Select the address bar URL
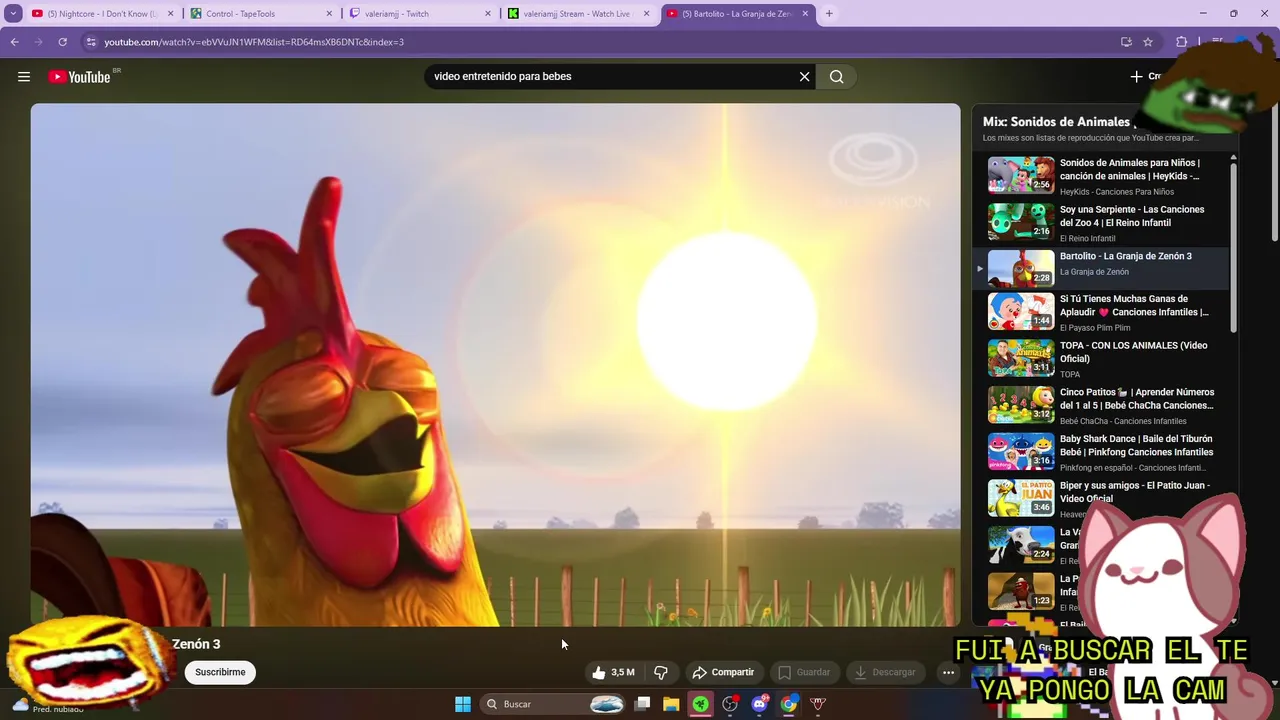The height and width of the screenshot is (720, 1280). point(254,42)
